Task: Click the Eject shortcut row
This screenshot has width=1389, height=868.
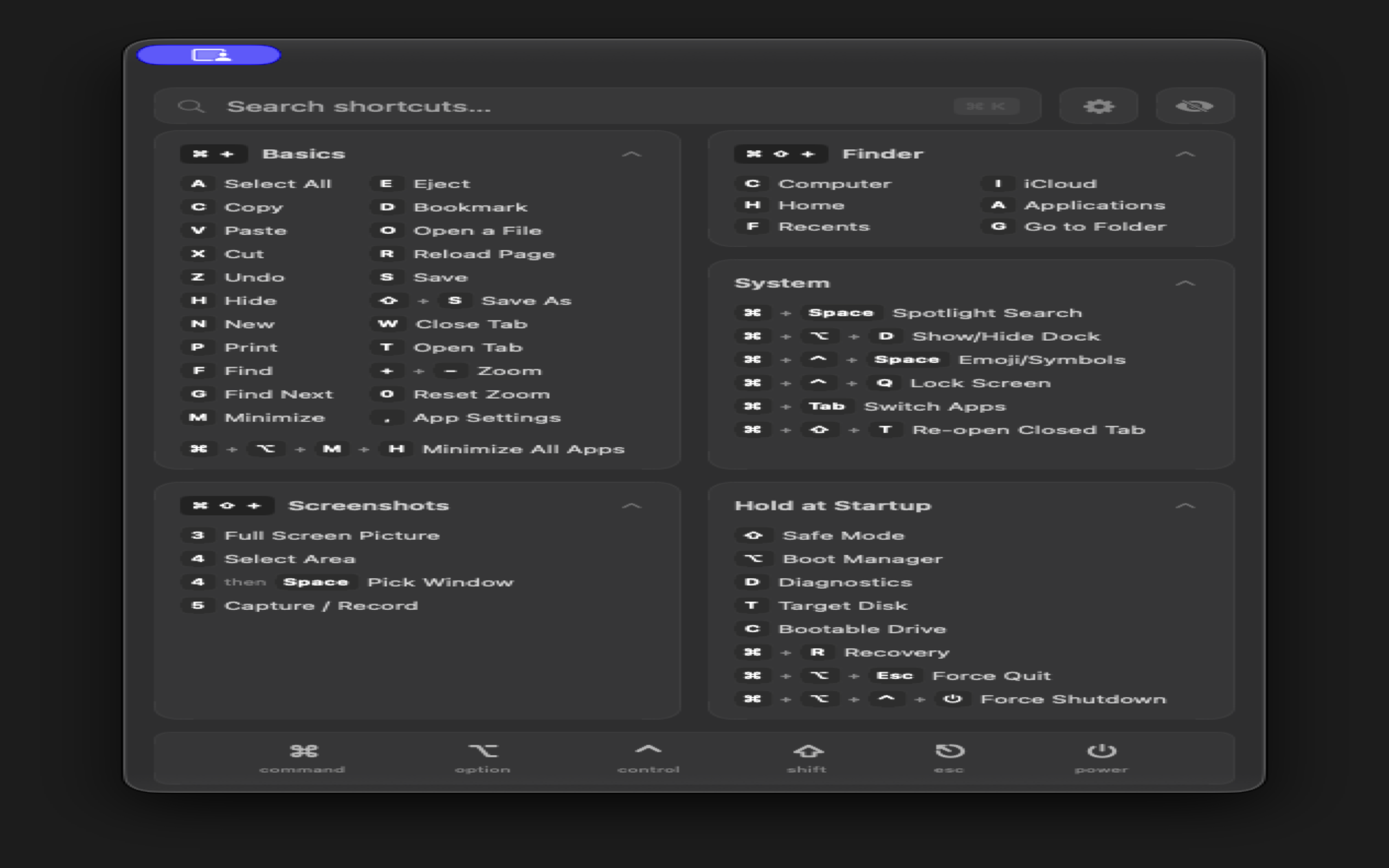Action: tap(420, 184)
